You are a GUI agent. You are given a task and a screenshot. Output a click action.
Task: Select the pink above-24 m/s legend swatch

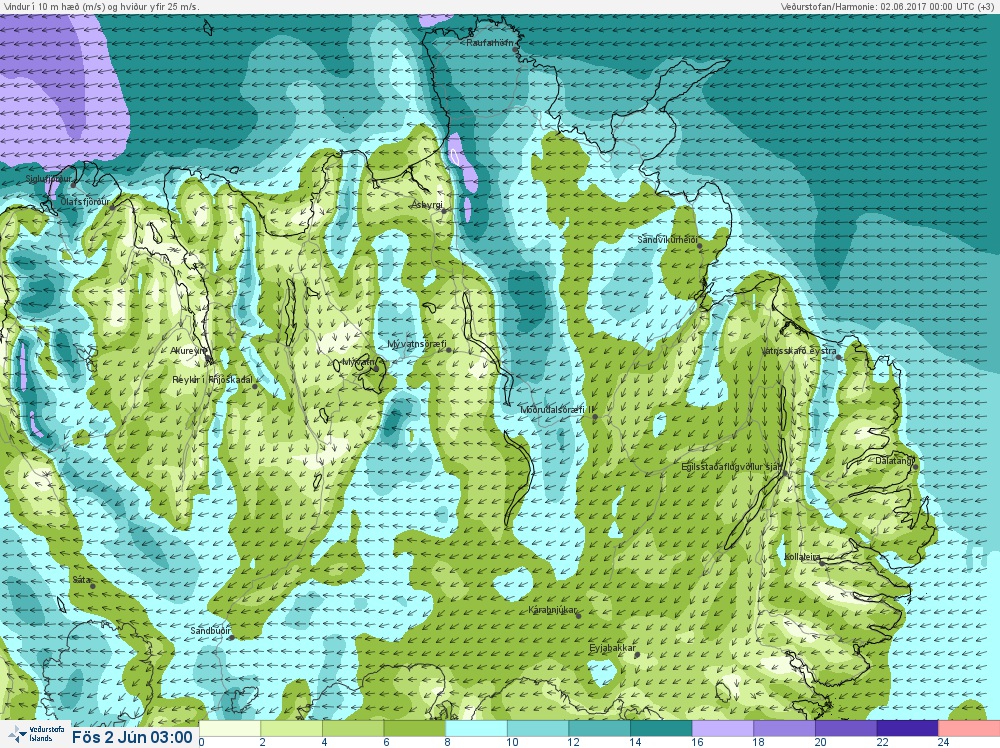pos(969,728)
